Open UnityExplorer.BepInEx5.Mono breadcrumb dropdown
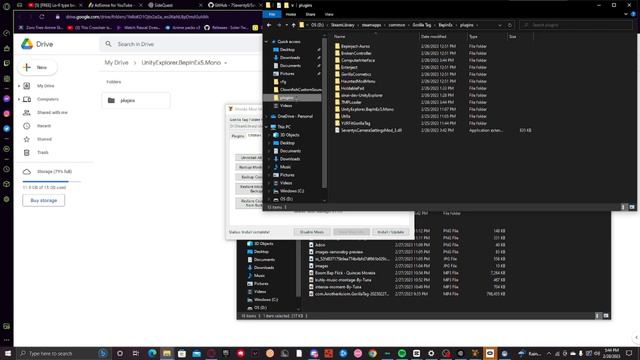Viewport: 640px width, 360px height. pyautogui.click(x=225, y=63)
